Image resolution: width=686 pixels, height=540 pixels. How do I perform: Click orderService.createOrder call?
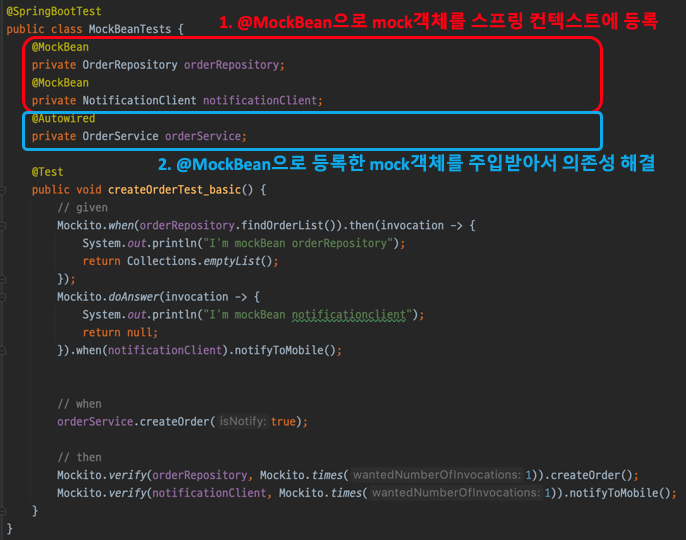[x=133, y=422]
